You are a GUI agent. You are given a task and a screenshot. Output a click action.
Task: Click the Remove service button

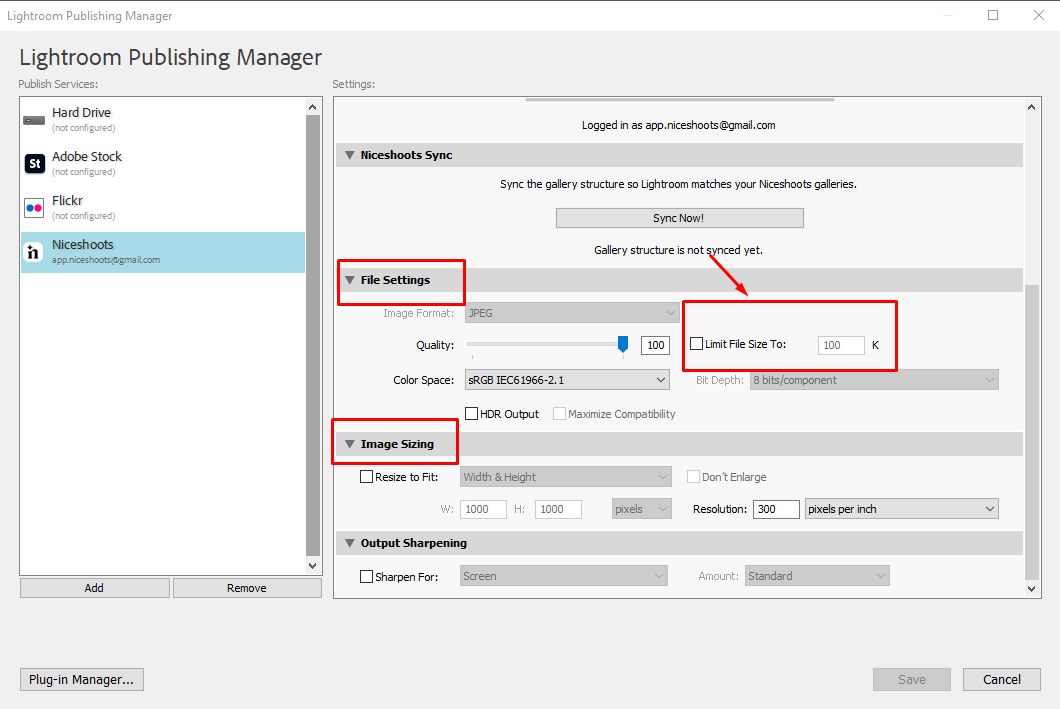pyautogui.click(x=247, y=588)
